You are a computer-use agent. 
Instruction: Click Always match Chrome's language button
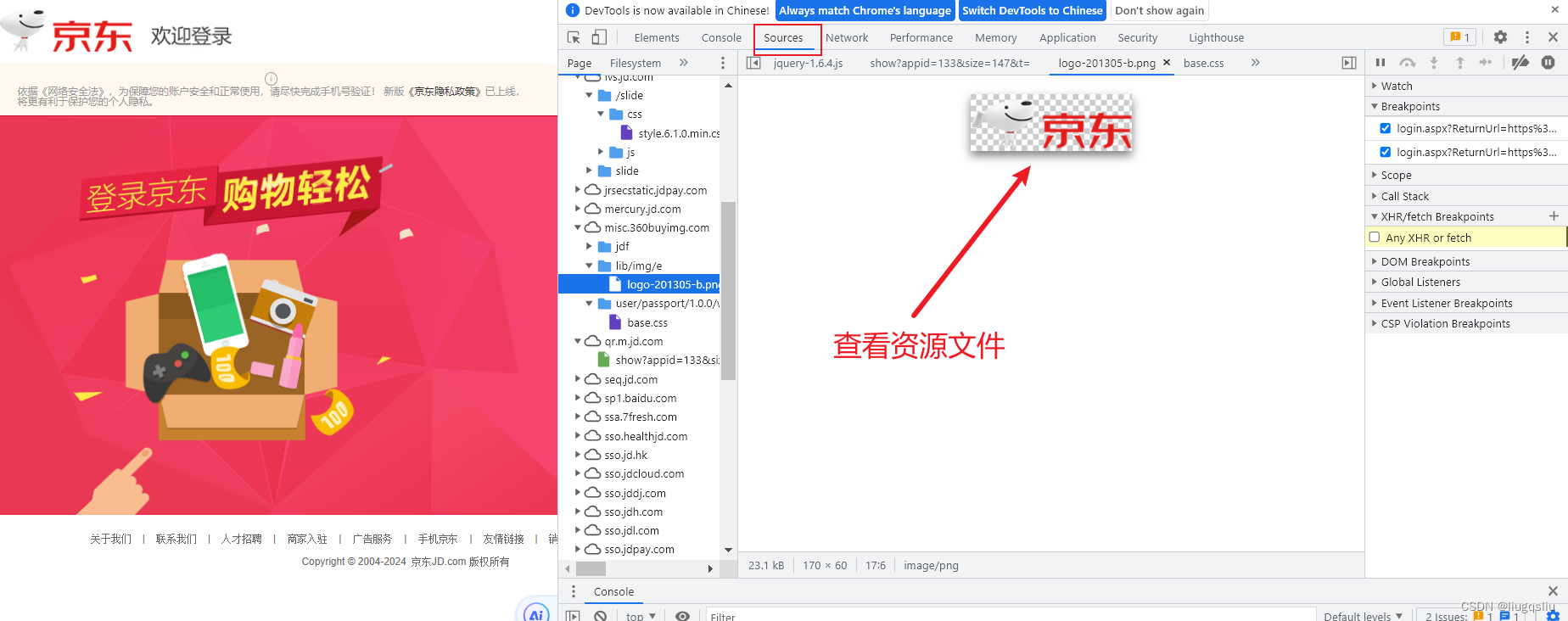865,10
